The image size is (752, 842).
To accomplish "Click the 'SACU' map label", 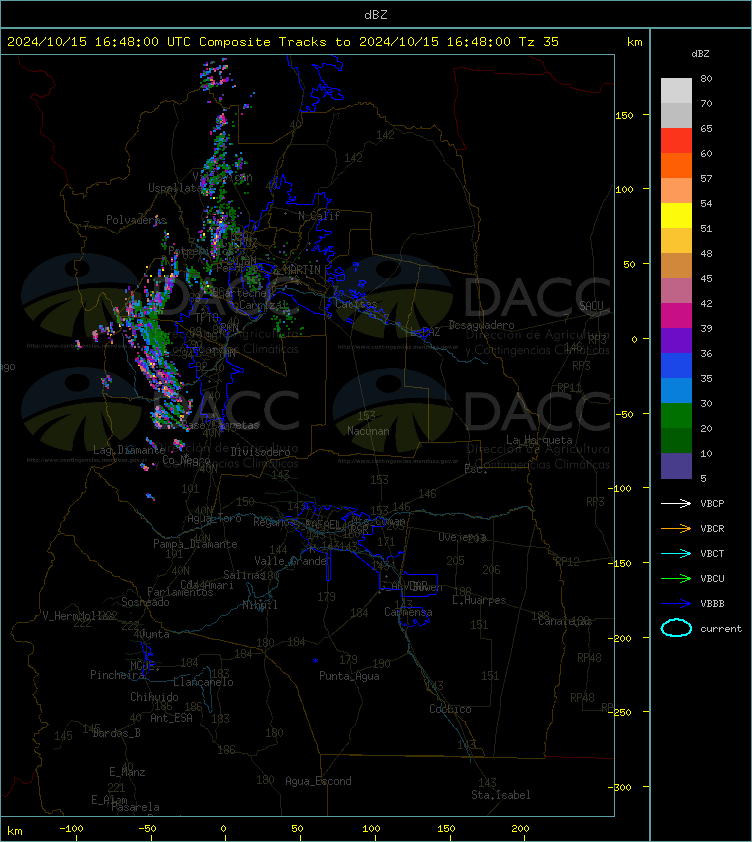I will 591,305.
